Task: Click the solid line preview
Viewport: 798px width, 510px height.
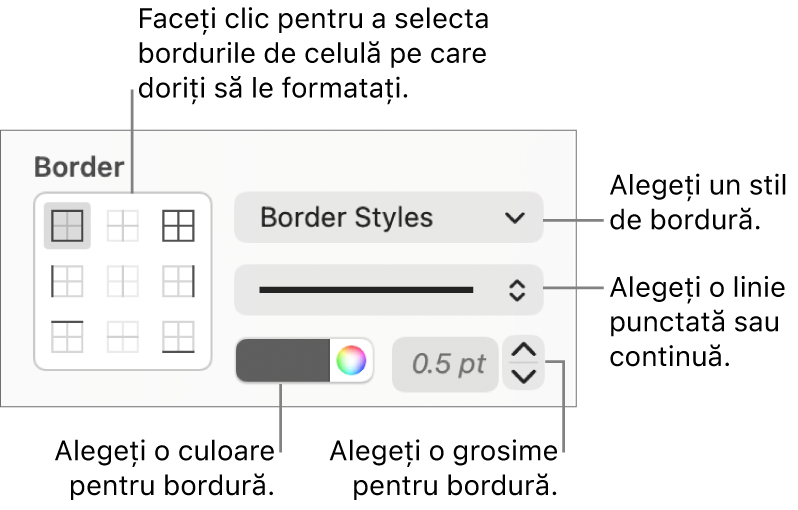Action: pyautogui.click(x=366, y=290)
